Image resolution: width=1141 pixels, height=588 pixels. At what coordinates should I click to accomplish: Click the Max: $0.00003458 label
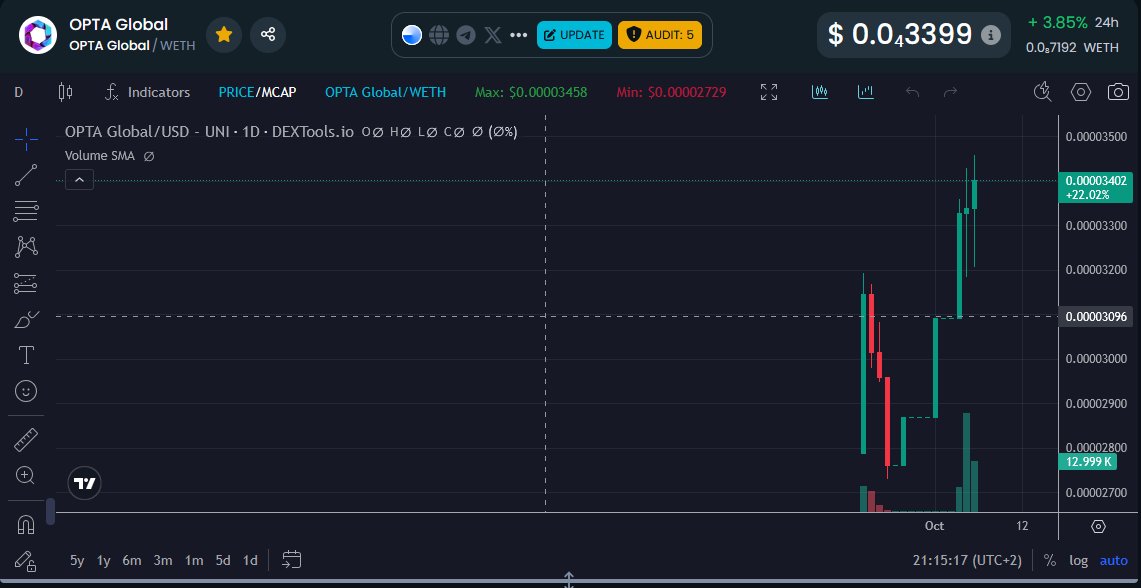click(x=531, y=92)
